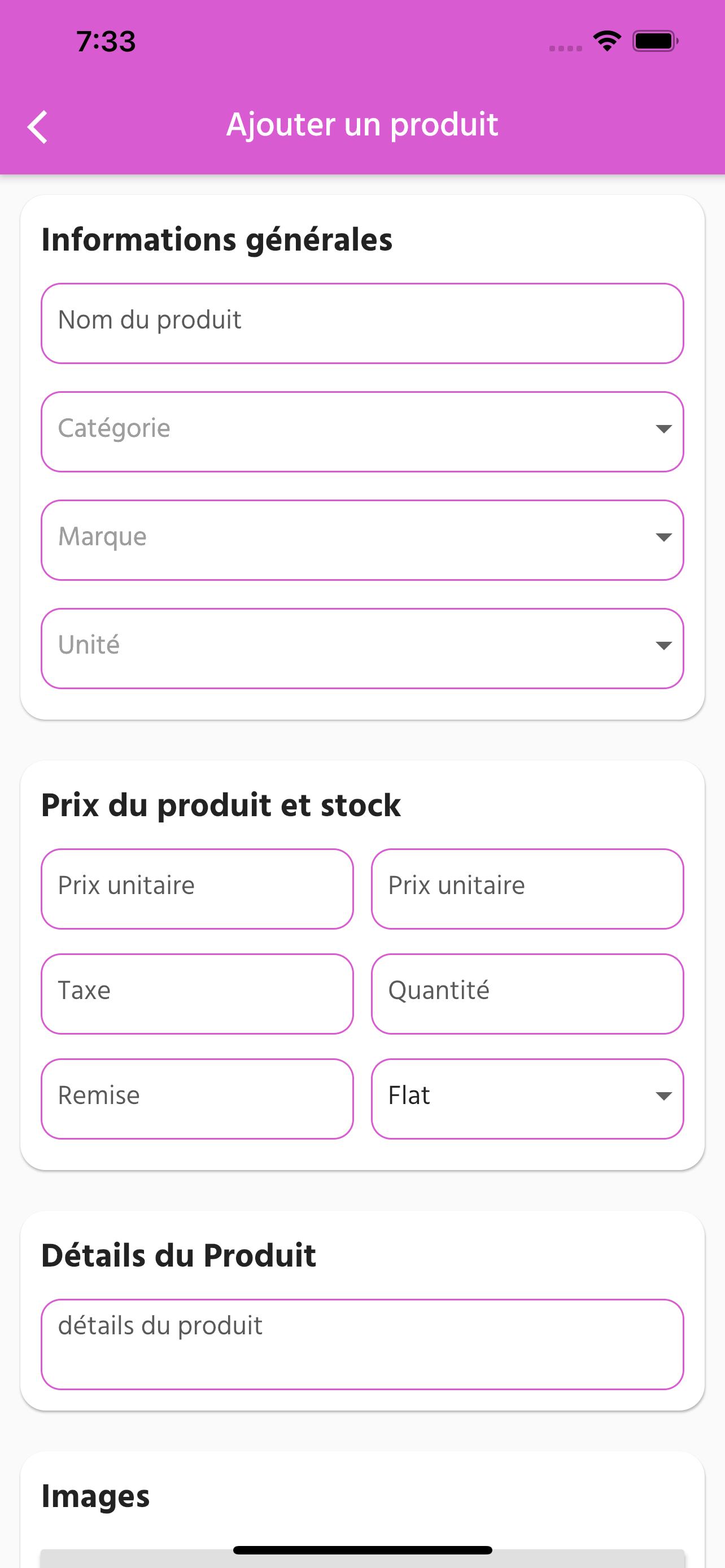Select the second Prix unitaire field
Image resolution: width=725 pixels, height=1568 pixels.
click(527, 888)
